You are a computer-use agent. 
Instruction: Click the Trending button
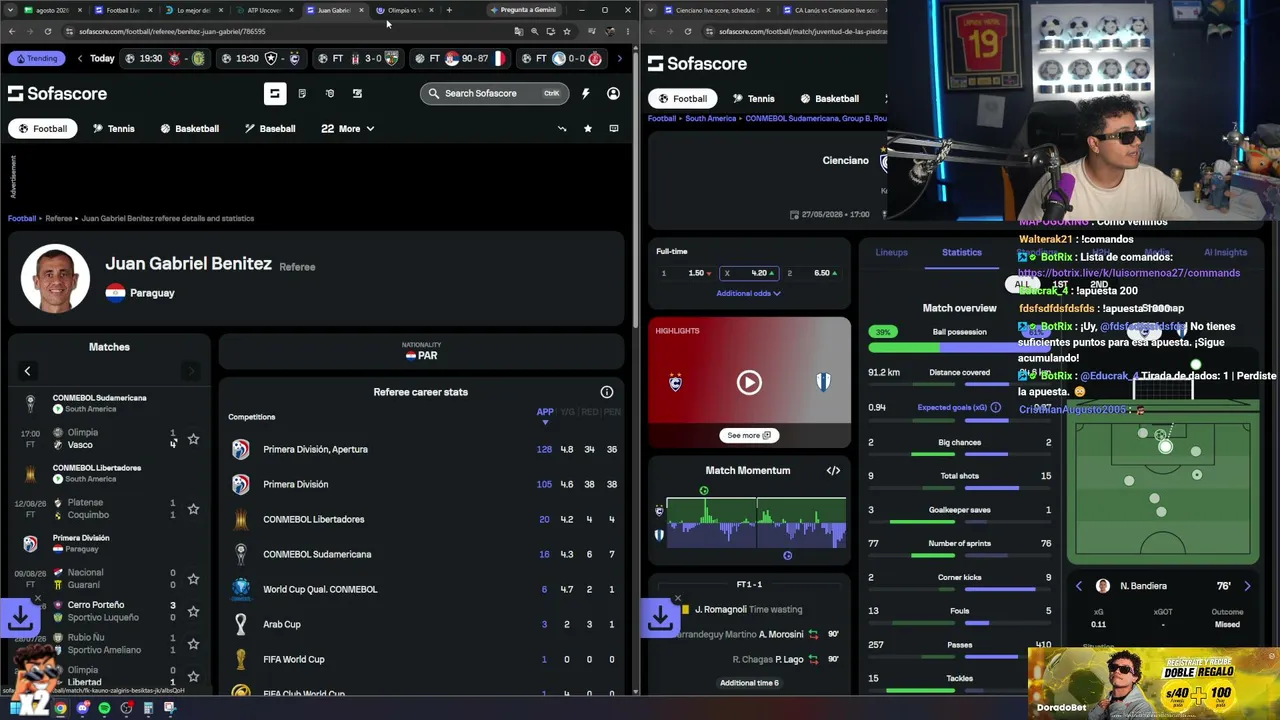(36, 59)
